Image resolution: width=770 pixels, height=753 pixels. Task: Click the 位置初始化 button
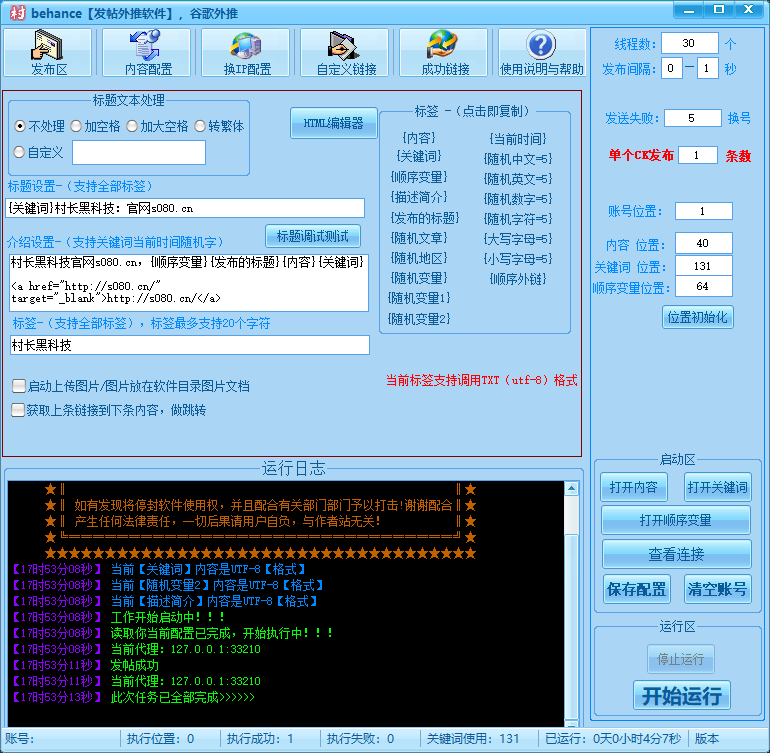[697, 317]
